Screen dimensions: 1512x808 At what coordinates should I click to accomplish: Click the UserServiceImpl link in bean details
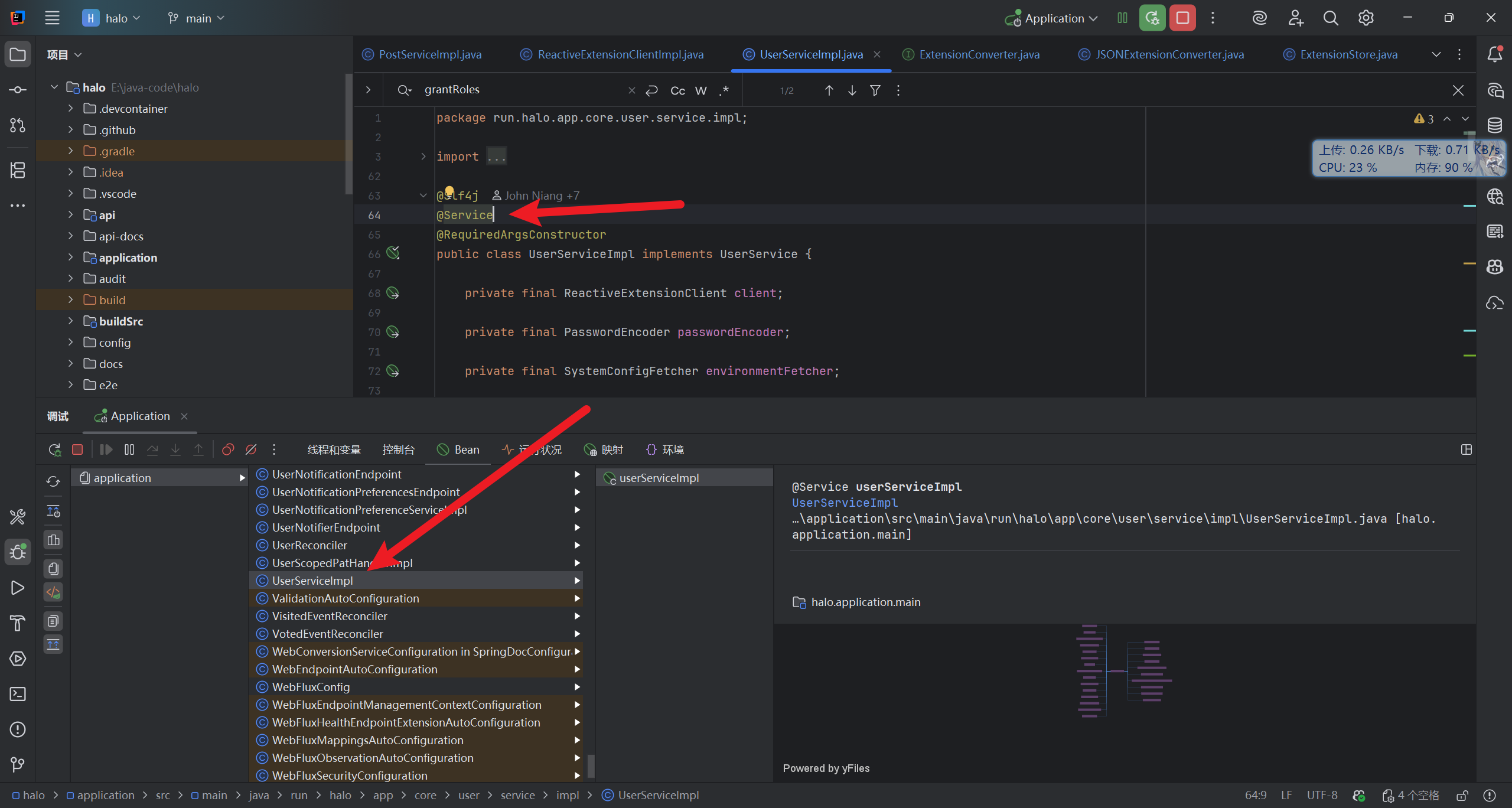pos(844,503)
